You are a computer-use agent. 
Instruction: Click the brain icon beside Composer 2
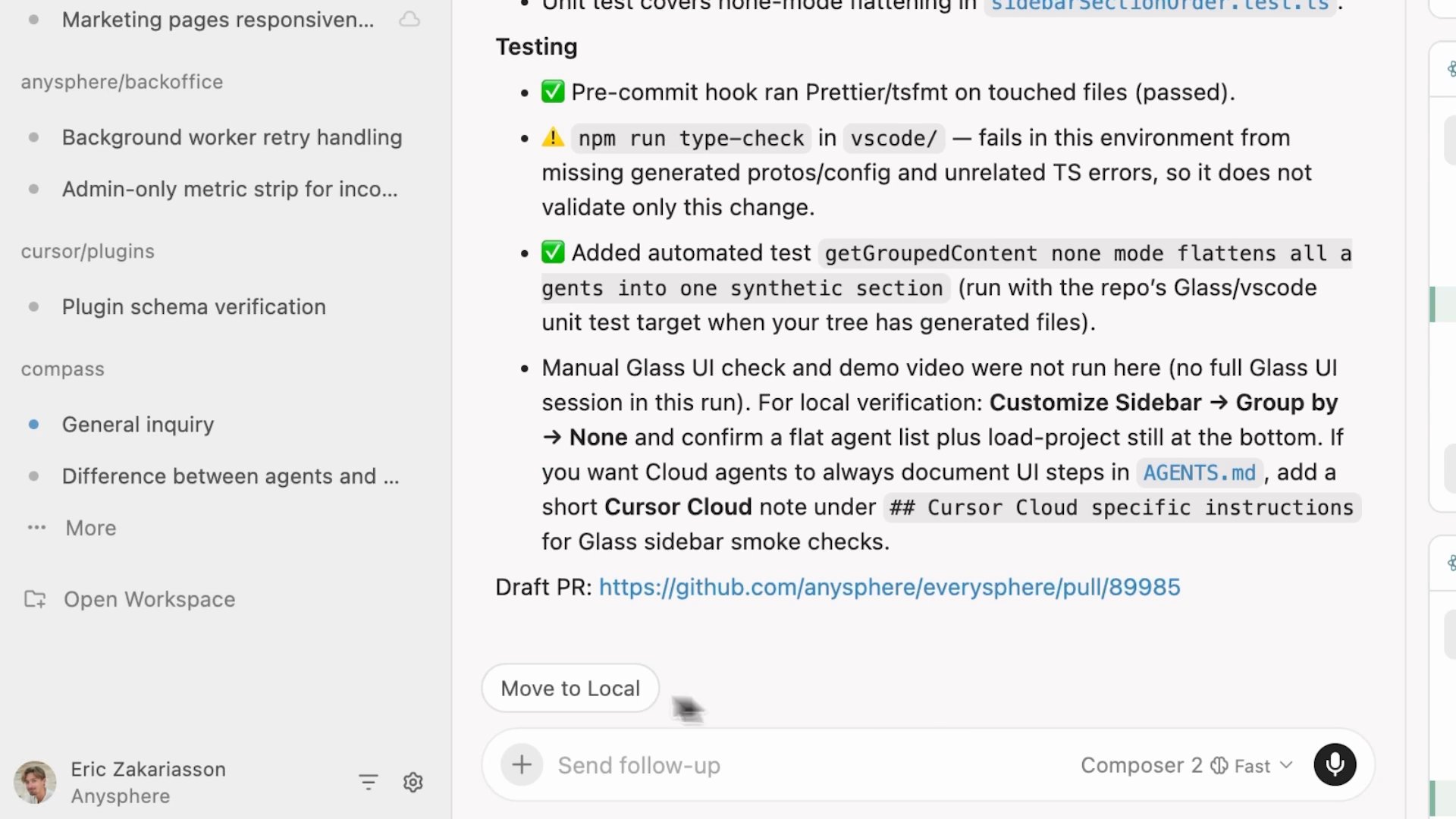pos(1219,765)
